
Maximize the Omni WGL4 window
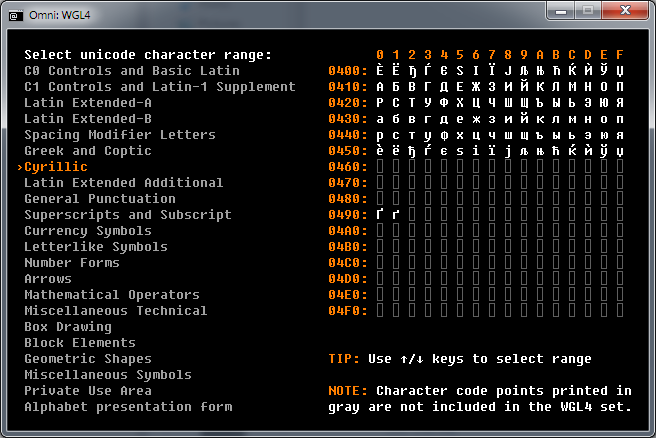(x=588, y=10)
